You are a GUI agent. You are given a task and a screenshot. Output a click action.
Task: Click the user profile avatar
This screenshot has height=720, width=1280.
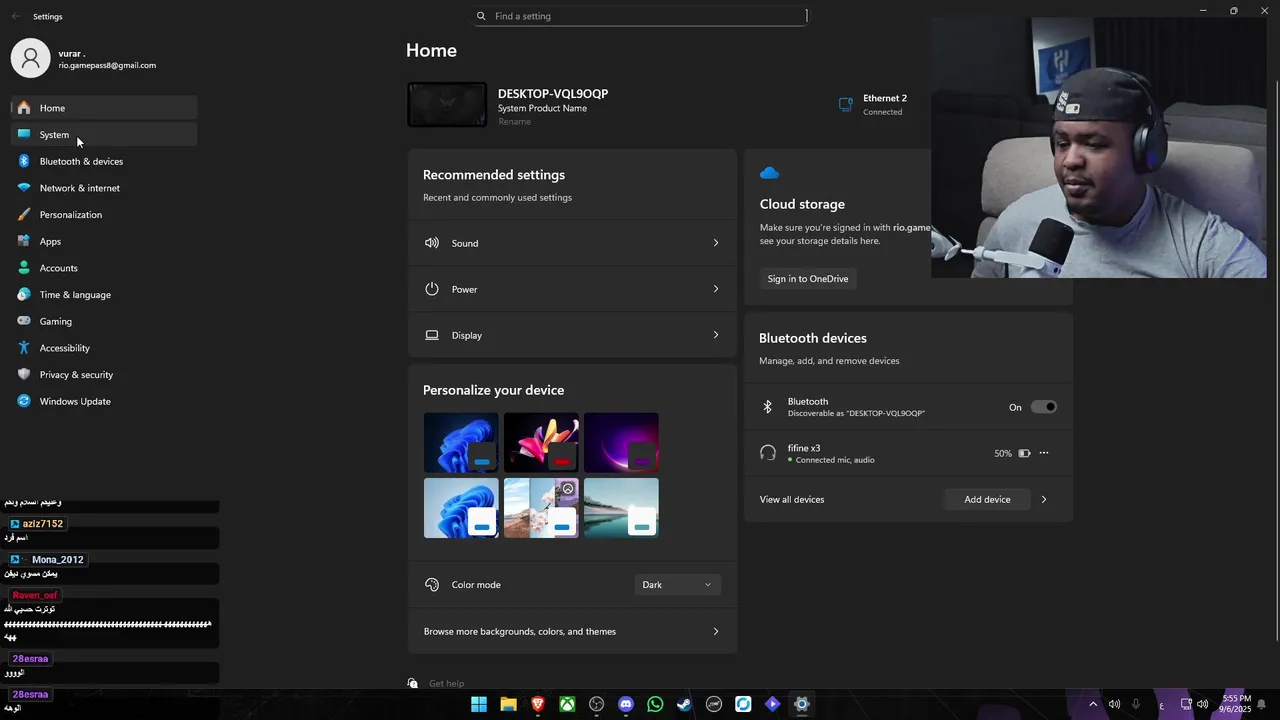(x=30, y=58)
